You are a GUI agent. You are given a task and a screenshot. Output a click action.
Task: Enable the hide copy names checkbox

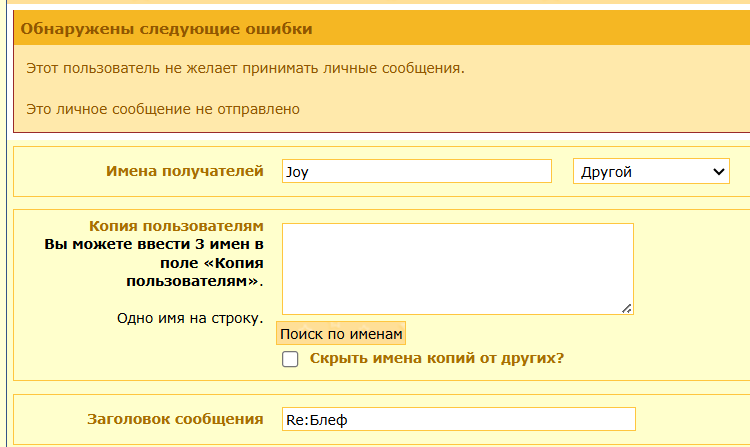coord(291,359)
